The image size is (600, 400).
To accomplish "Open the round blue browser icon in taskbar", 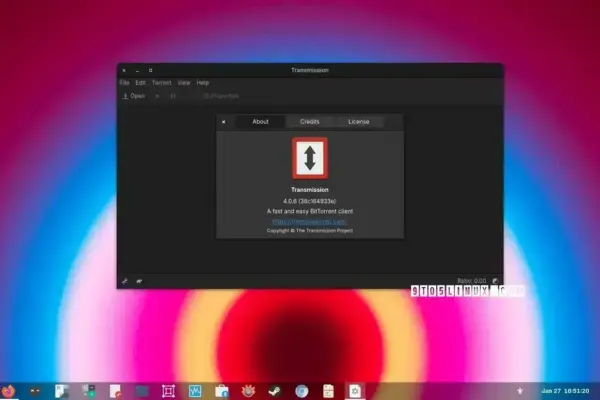I will click(x=302, y=391).
